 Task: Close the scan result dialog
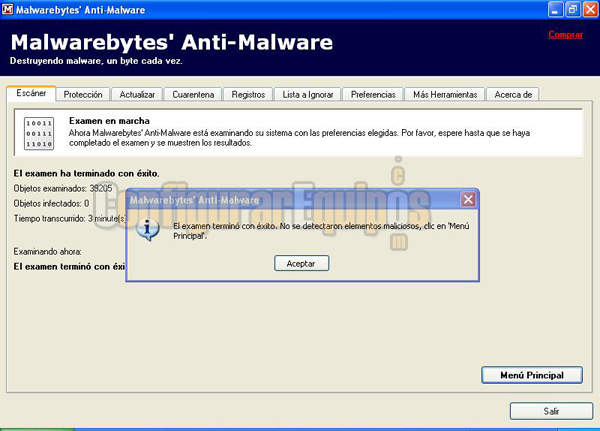coord(468,199)
